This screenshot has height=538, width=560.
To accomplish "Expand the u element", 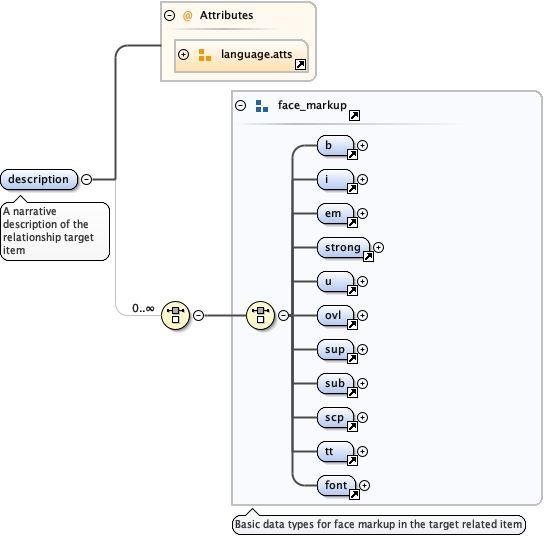I will [x=362, y=282].
